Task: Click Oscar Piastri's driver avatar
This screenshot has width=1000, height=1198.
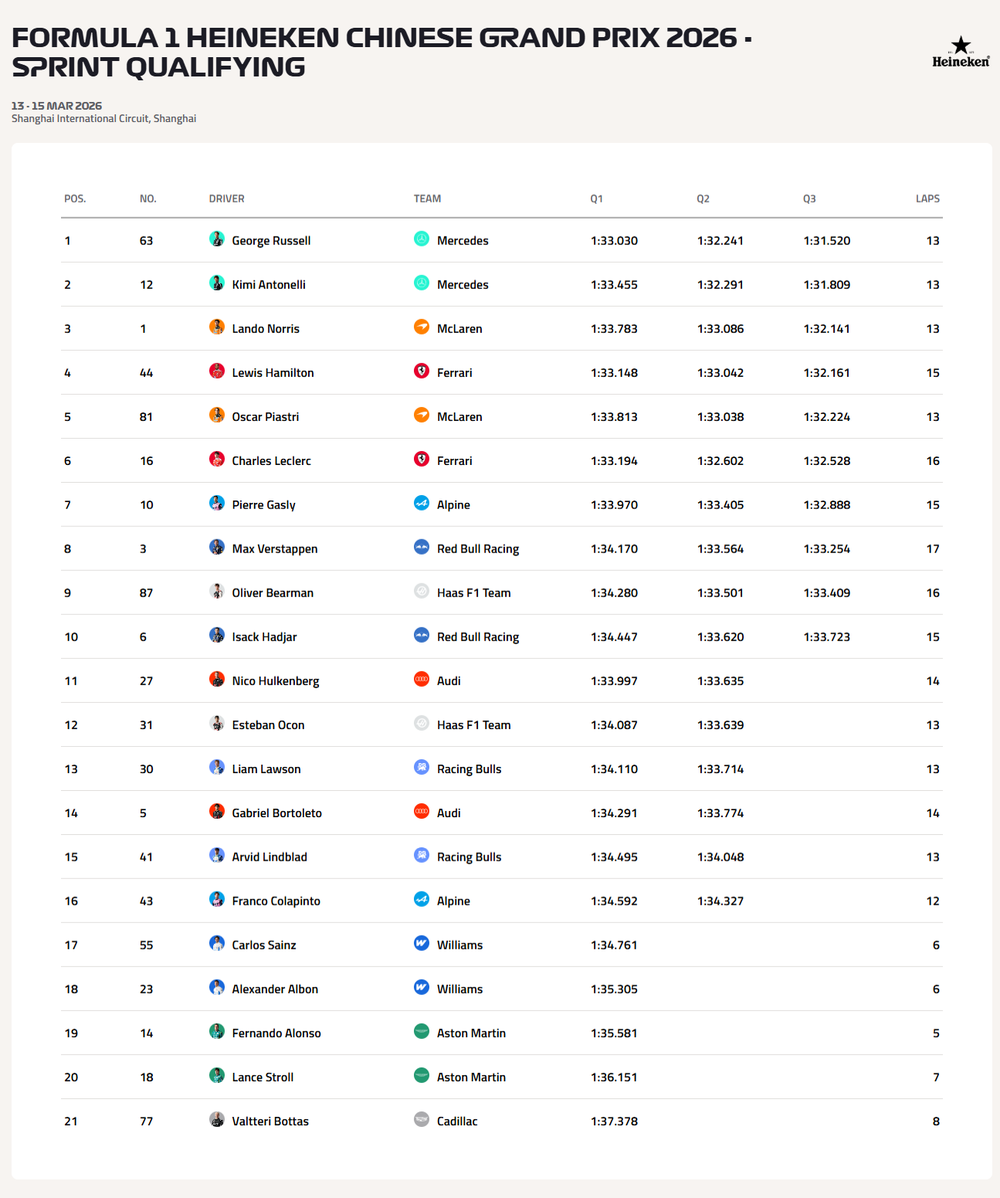Action: coord(217,416)
